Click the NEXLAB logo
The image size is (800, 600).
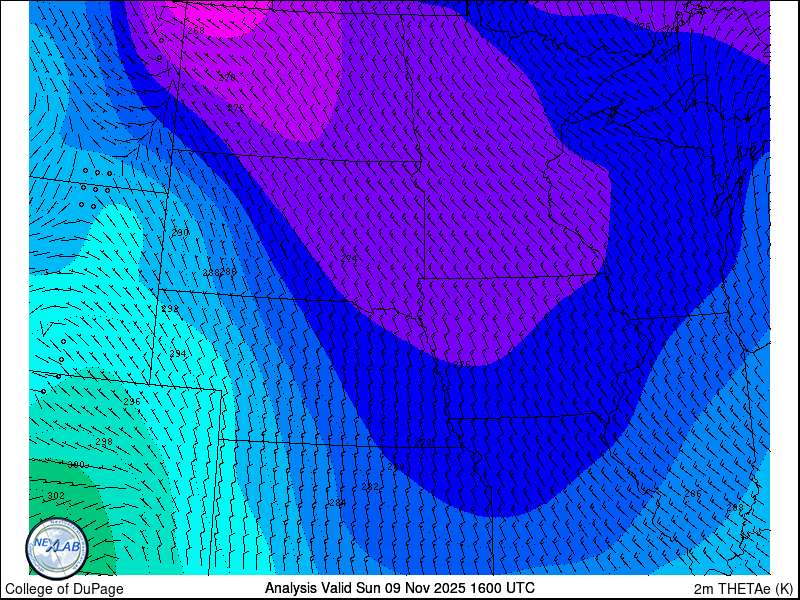tap(57, 548)
